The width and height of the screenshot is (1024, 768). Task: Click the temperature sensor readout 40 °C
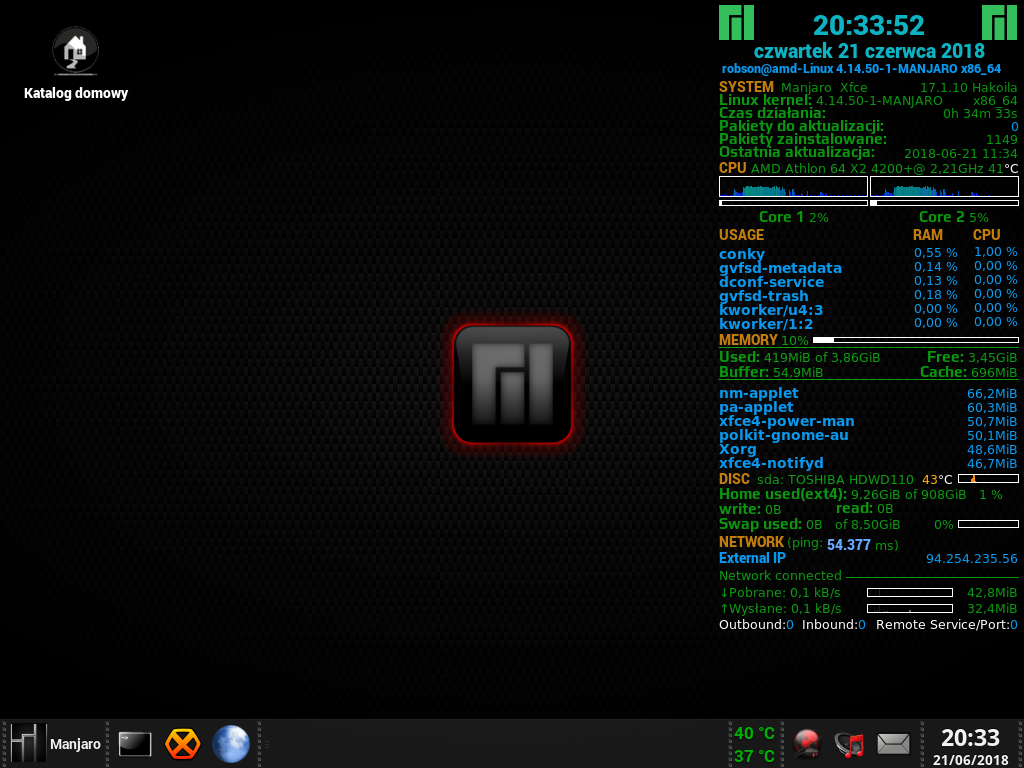(x=754, y=733)
